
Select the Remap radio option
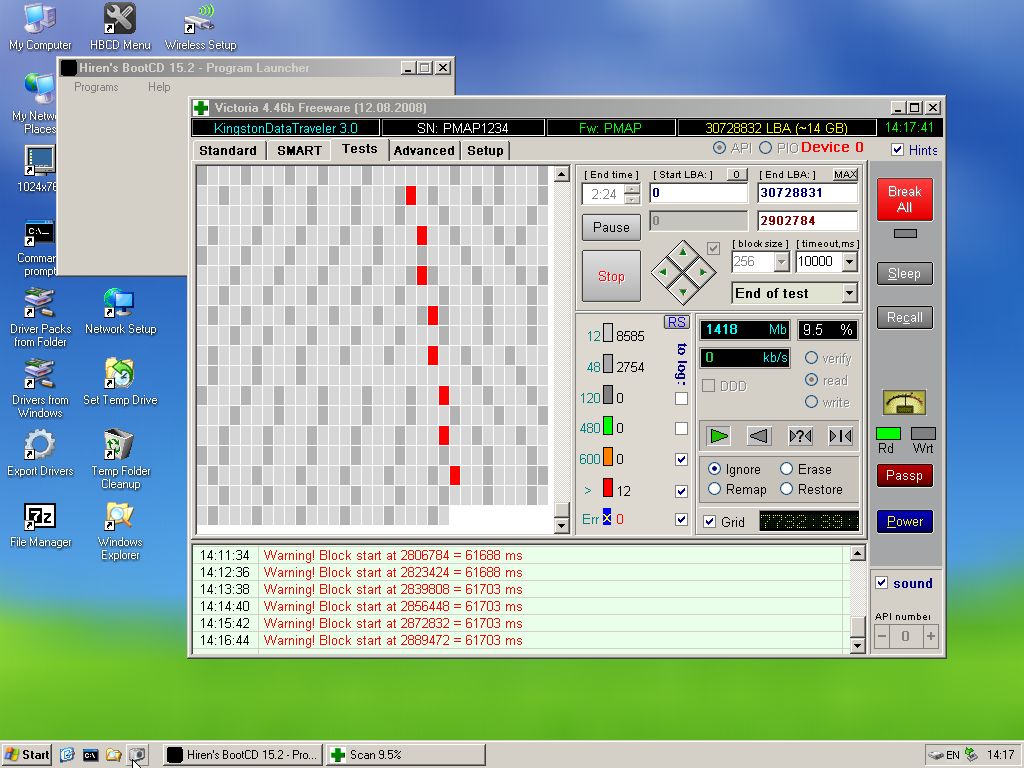(714, 489)
